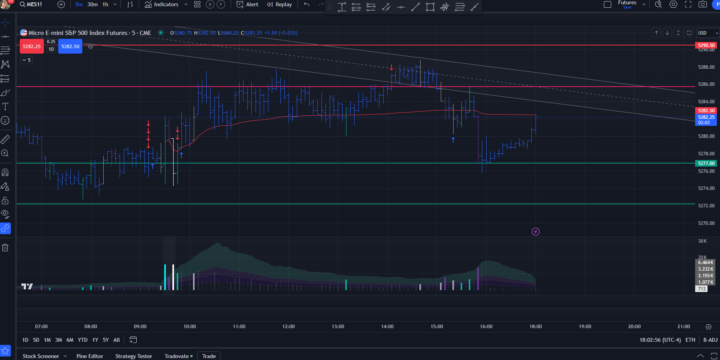Select the rectangle tool in floating toolbar

[430, 7]
